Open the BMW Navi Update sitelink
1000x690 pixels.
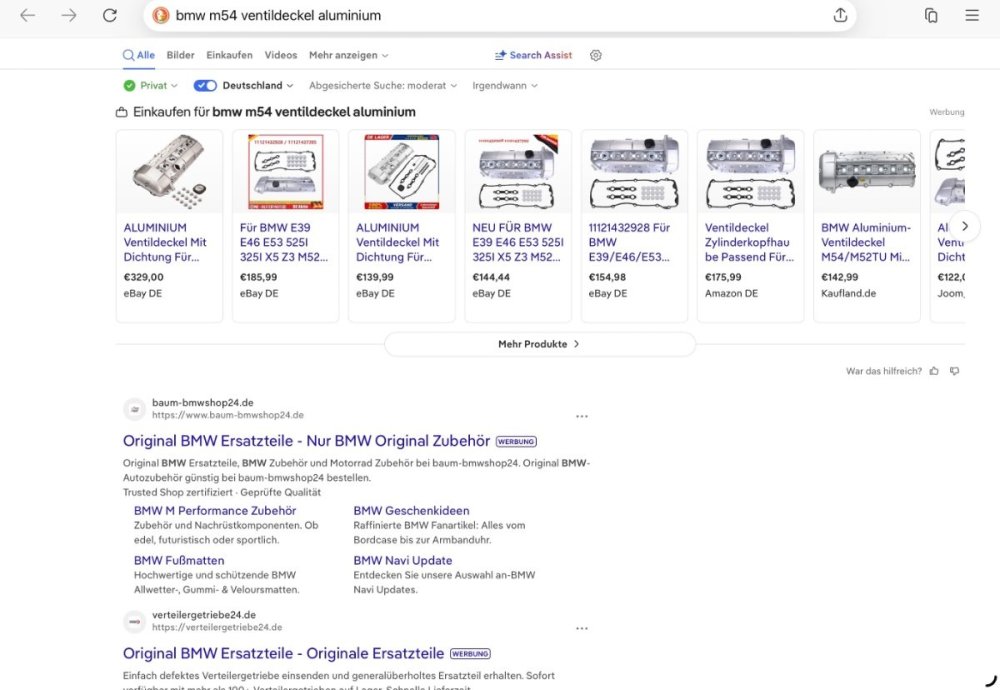pyautogui.click(x=403, y=561)
